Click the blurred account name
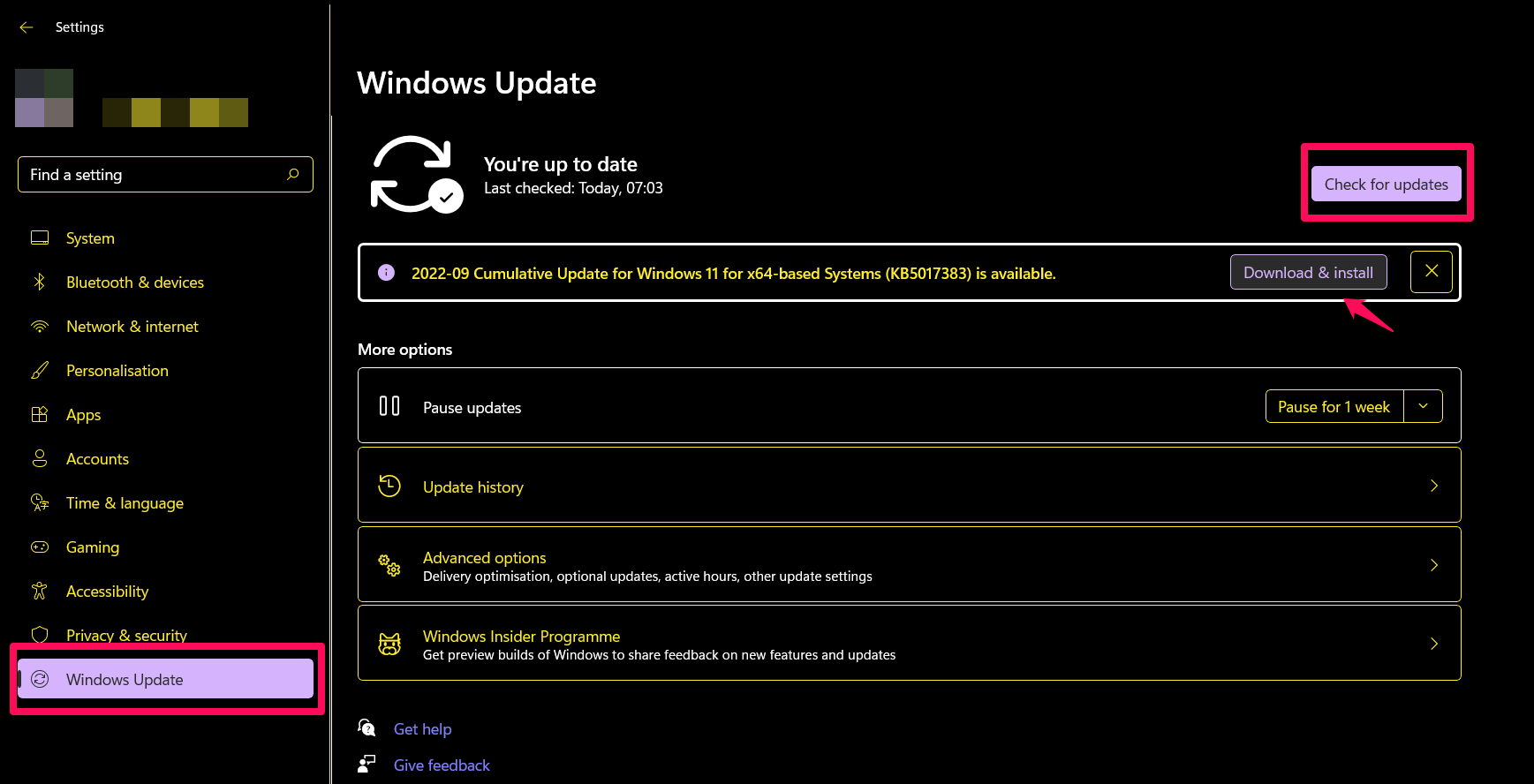 coord(175,112)
